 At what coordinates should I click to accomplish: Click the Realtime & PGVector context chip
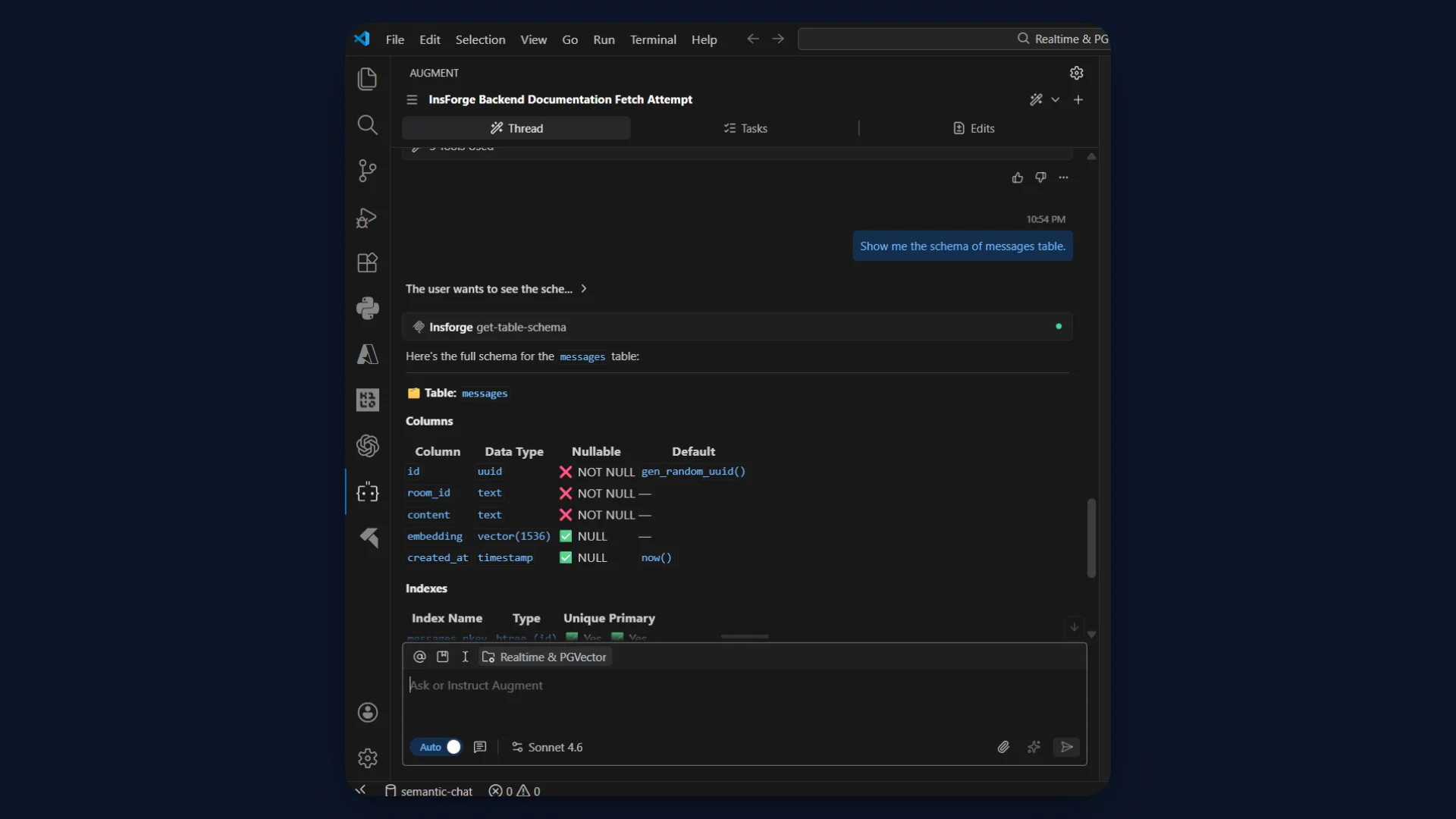(544, 657)
